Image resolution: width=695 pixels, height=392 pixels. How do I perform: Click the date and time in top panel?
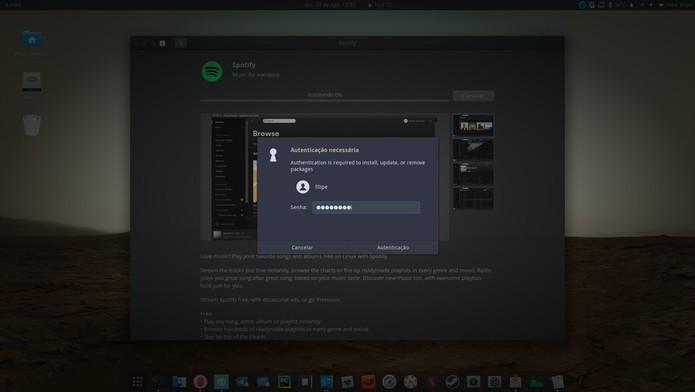pos(330,5)
